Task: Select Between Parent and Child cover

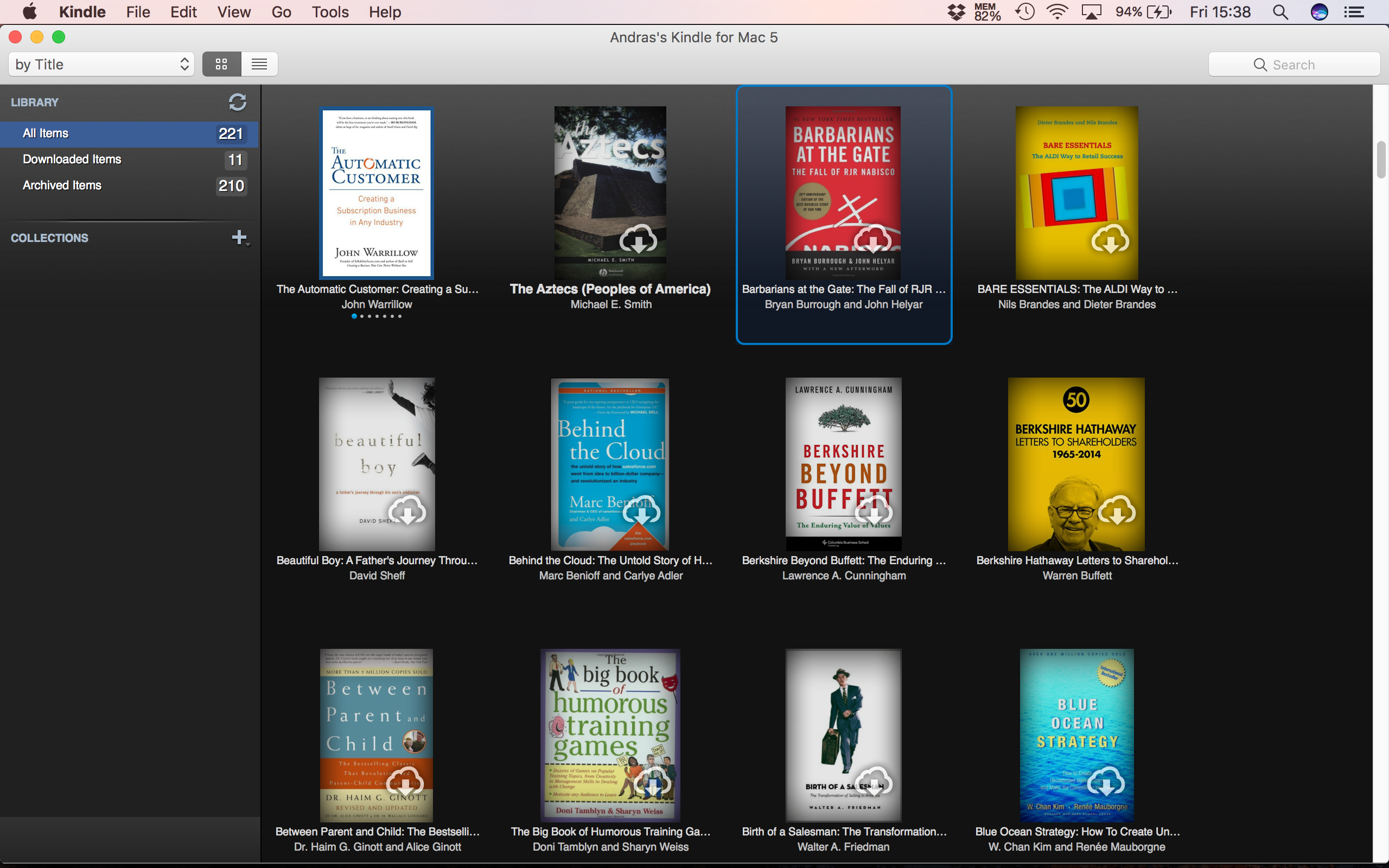Action: (x=377, y=736)
